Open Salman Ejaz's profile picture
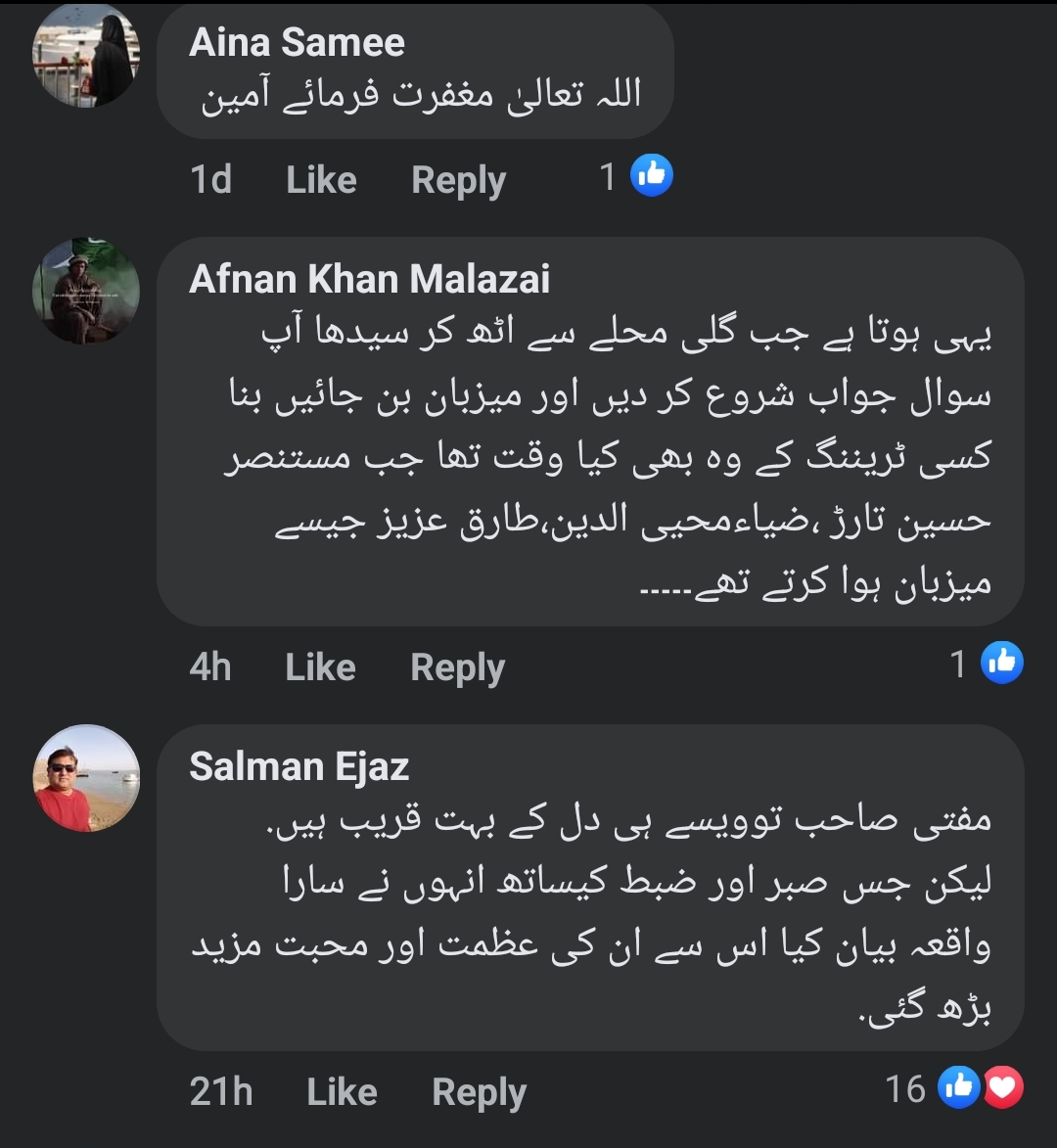Screen dimensions: 1057x1148 (86, 779)
